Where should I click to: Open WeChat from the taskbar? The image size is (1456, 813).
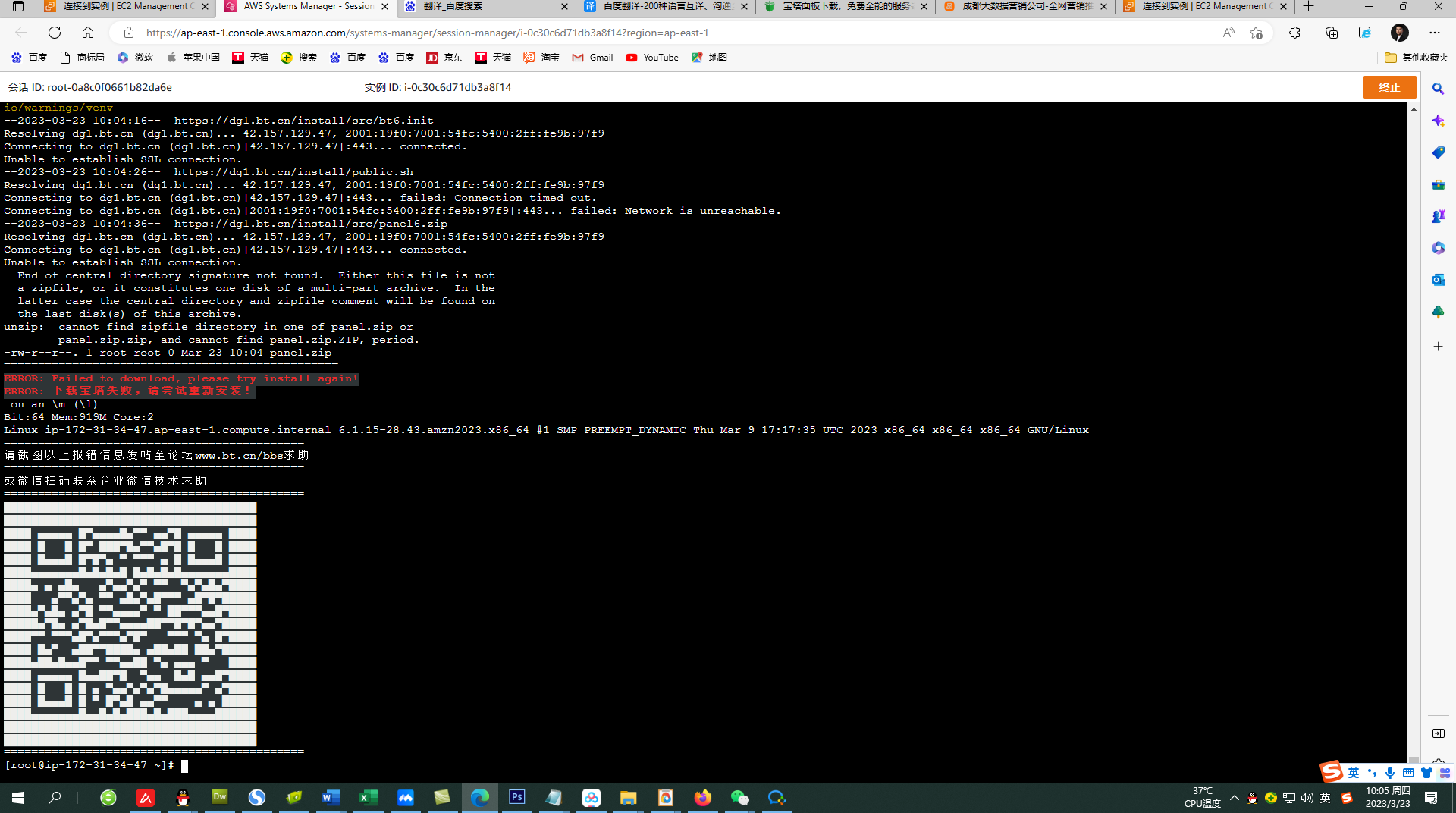coord(740,798)
